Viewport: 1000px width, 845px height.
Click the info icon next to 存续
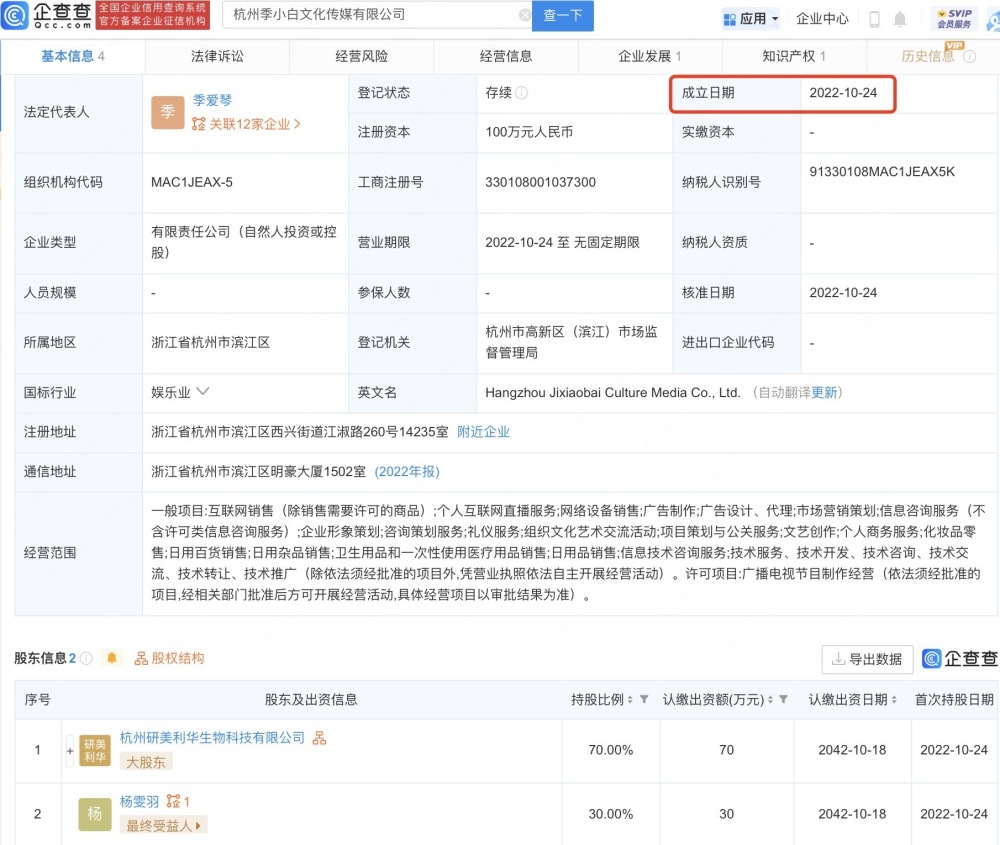521,93
